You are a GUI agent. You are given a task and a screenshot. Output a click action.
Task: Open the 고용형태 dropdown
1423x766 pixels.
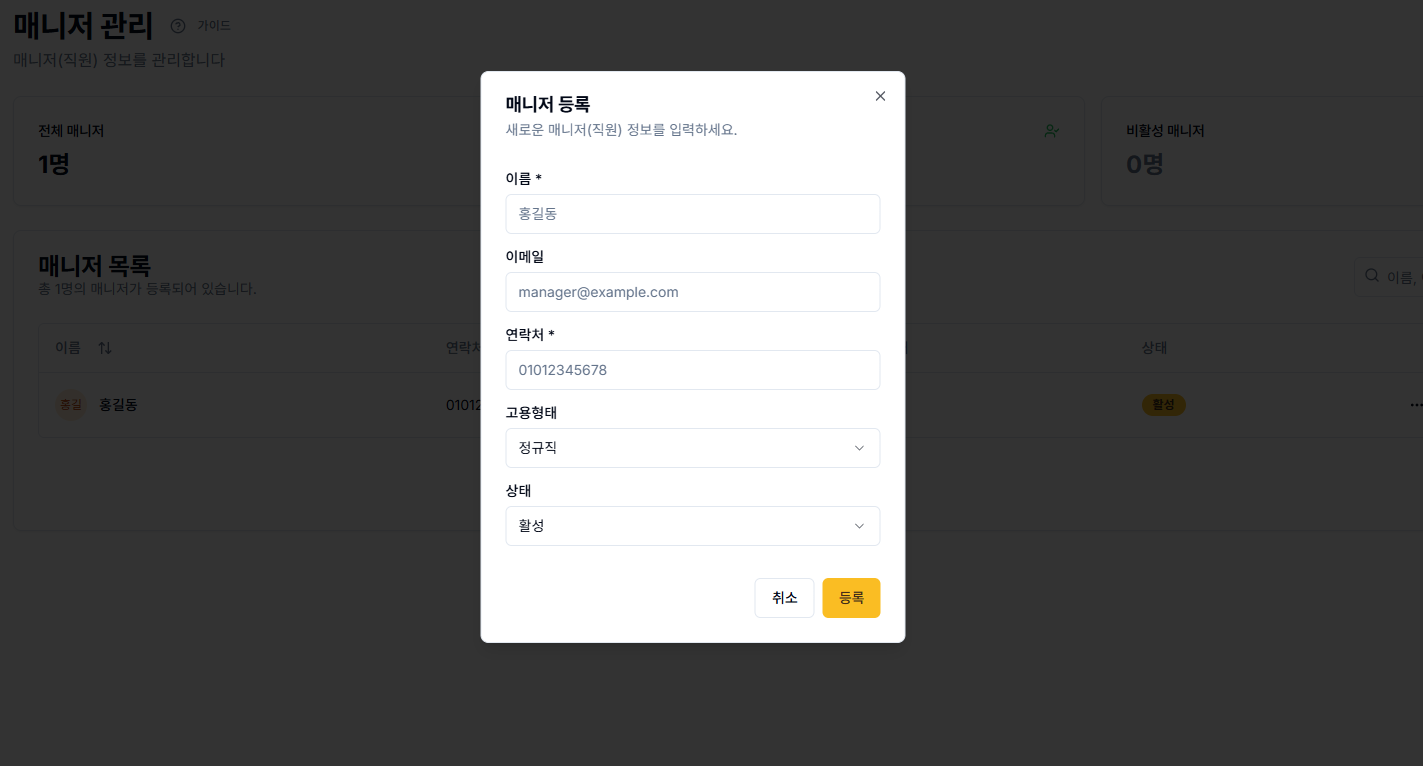[x=693, y=448]
